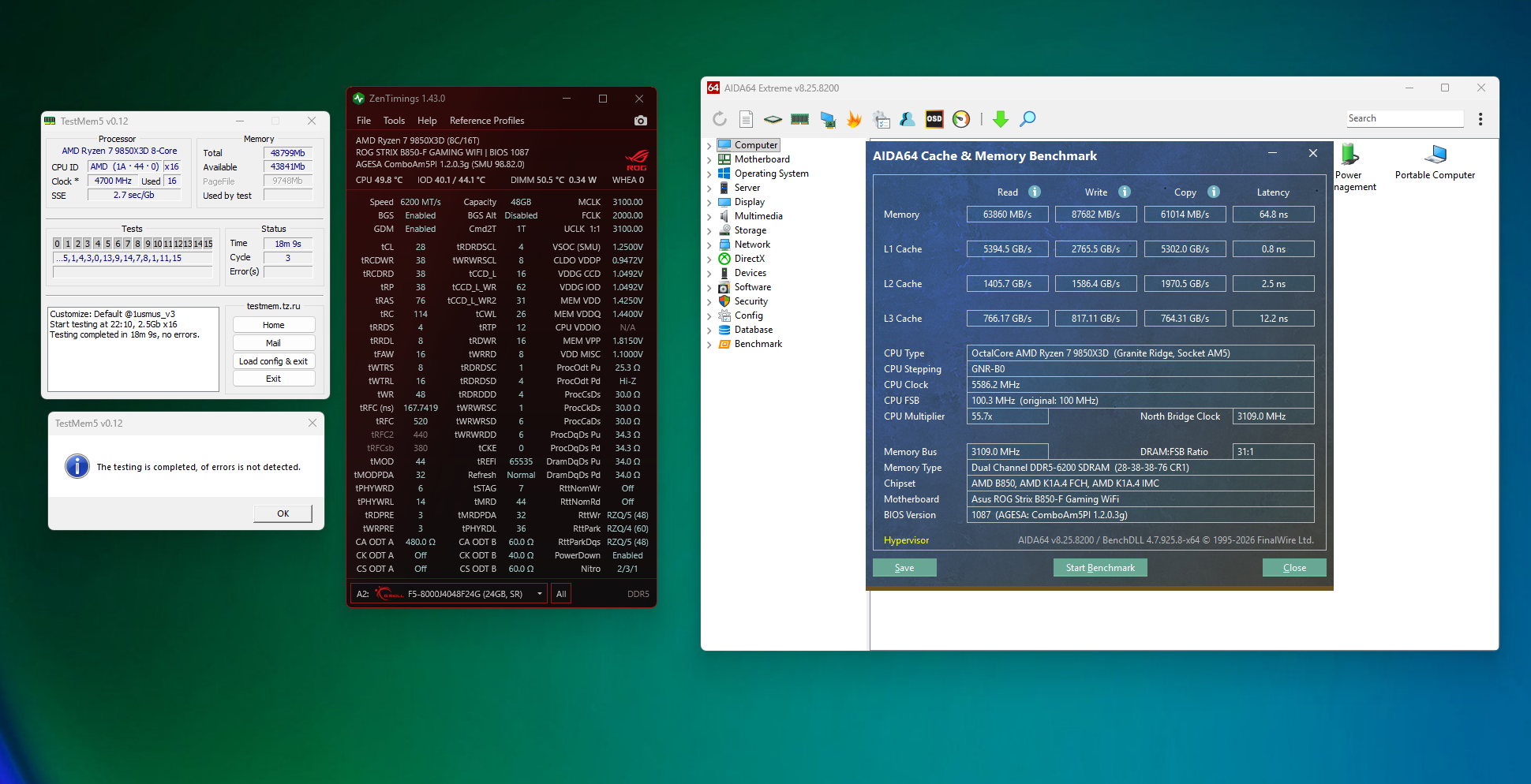Click the Memory Read value 63860 MB/s
This screenshot has width=1531, height=784.
pyautogui.click(x=1007, y=215)
